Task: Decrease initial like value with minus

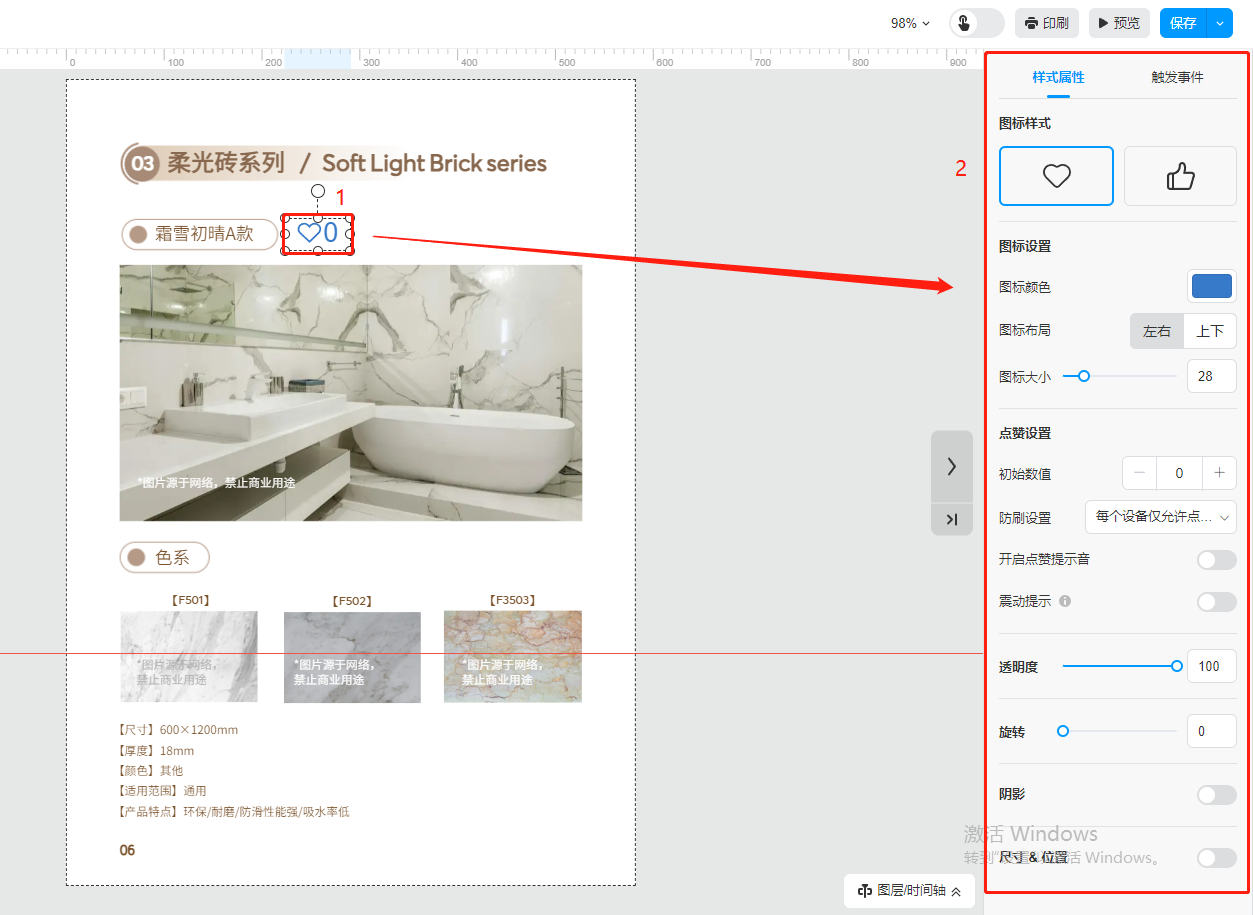Action: click(x=1139, y=473)
